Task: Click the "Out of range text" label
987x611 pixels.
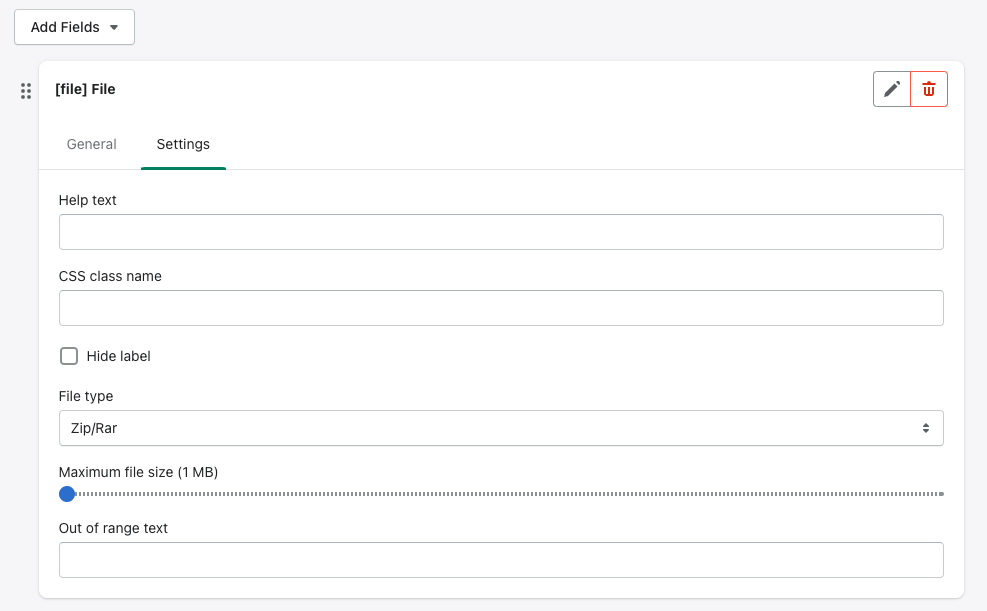Action: click(113, 528)
